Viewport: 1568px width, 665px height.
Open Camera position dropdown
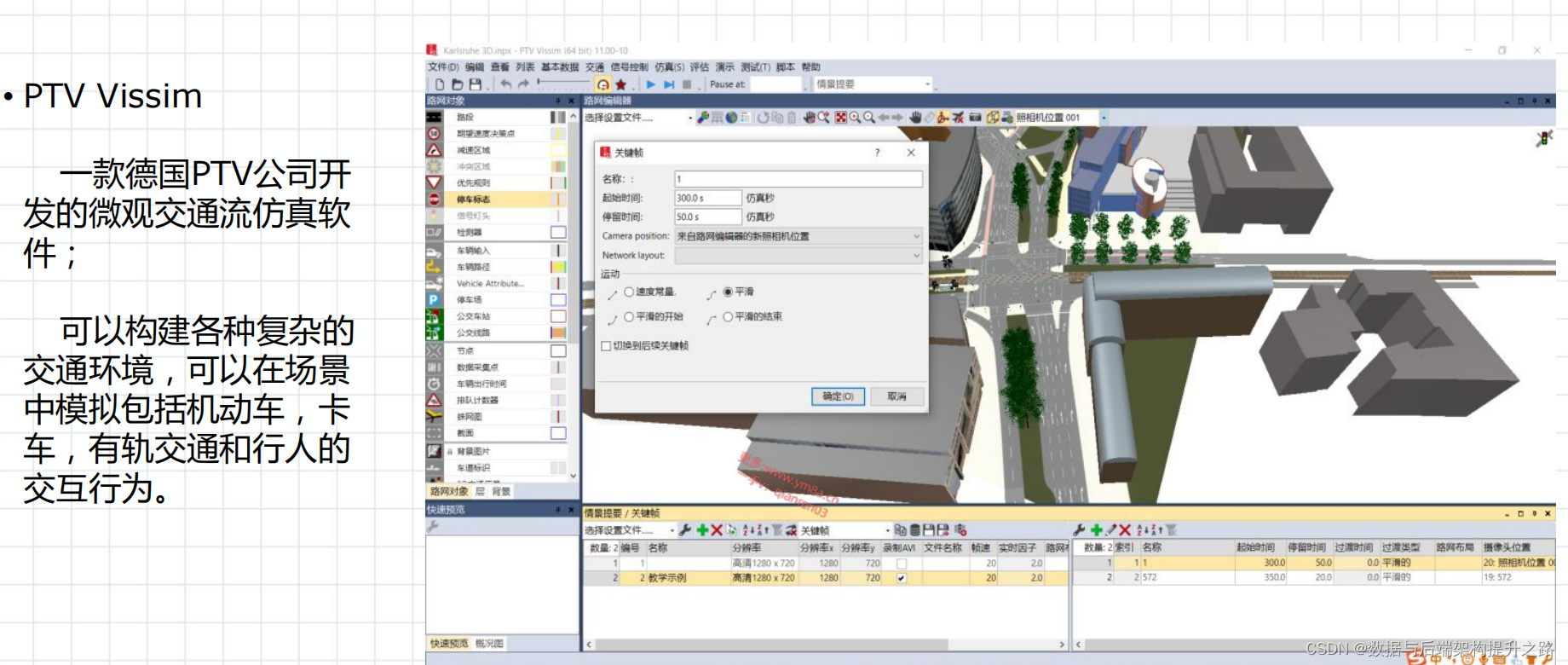pyautogui.click(x=798, y=236)
